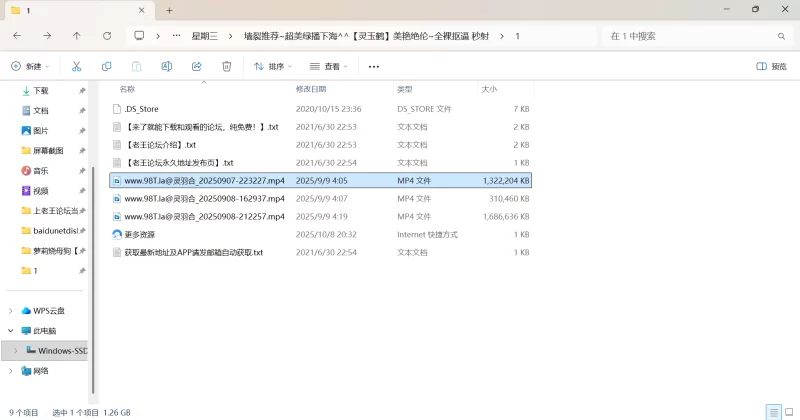Collapse the 此电脑 tree node

point(11,331)
